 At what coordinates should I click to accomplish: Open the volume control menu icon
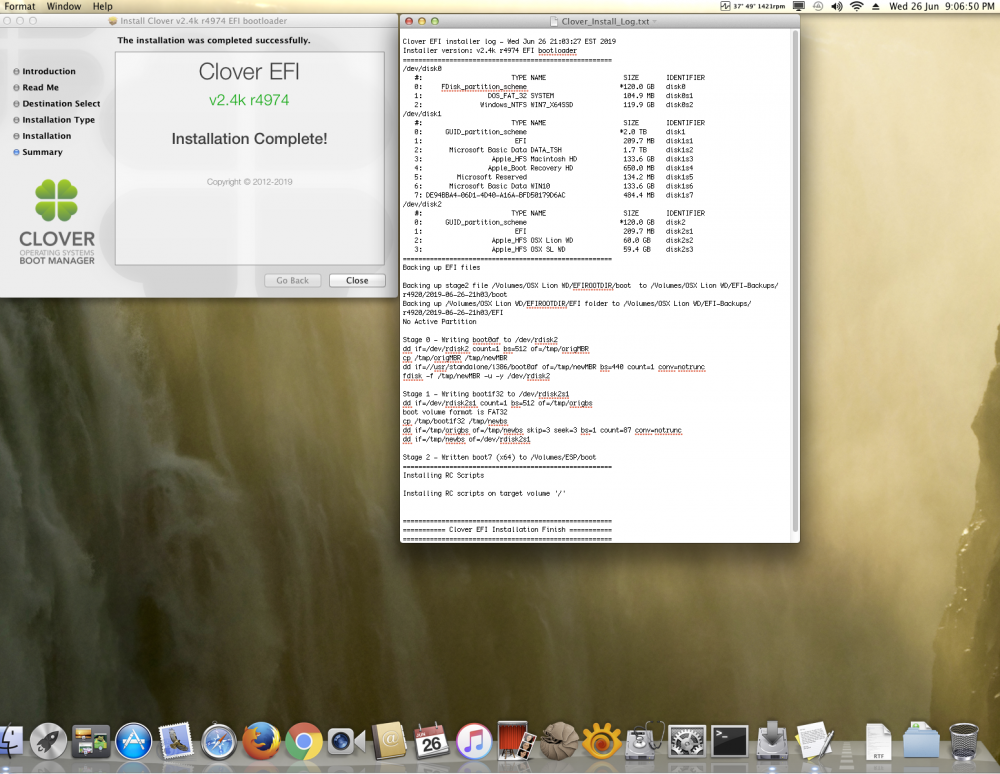click(837, 6)
